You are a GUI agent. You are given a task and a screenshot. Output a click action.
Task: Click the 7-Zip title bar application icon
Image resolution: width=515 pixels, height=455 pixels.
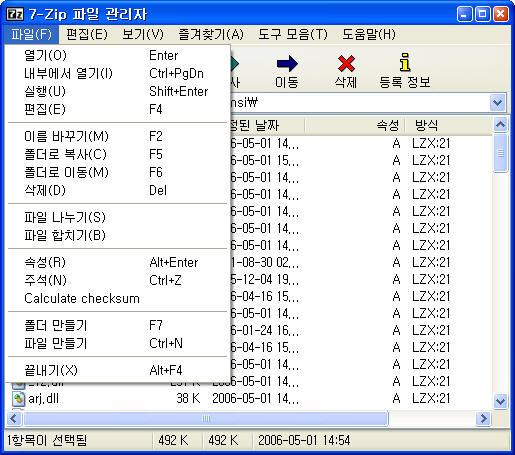[x=15, y=14]
